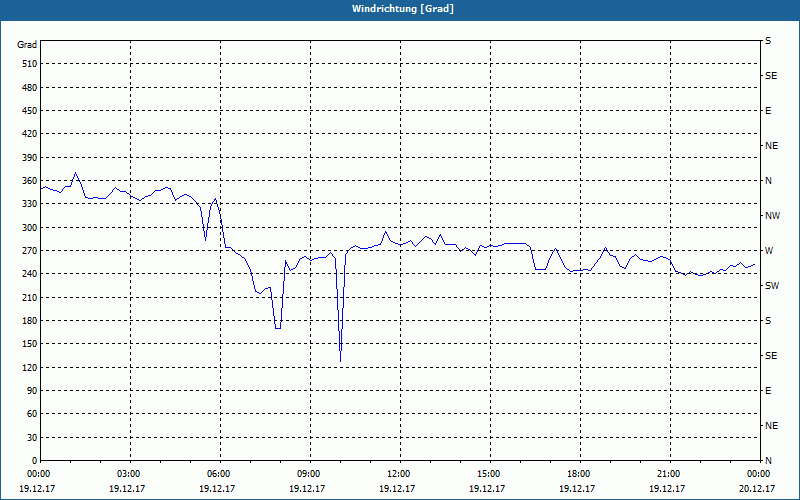Click the 90 y-axis label

[x=32, y=391]
